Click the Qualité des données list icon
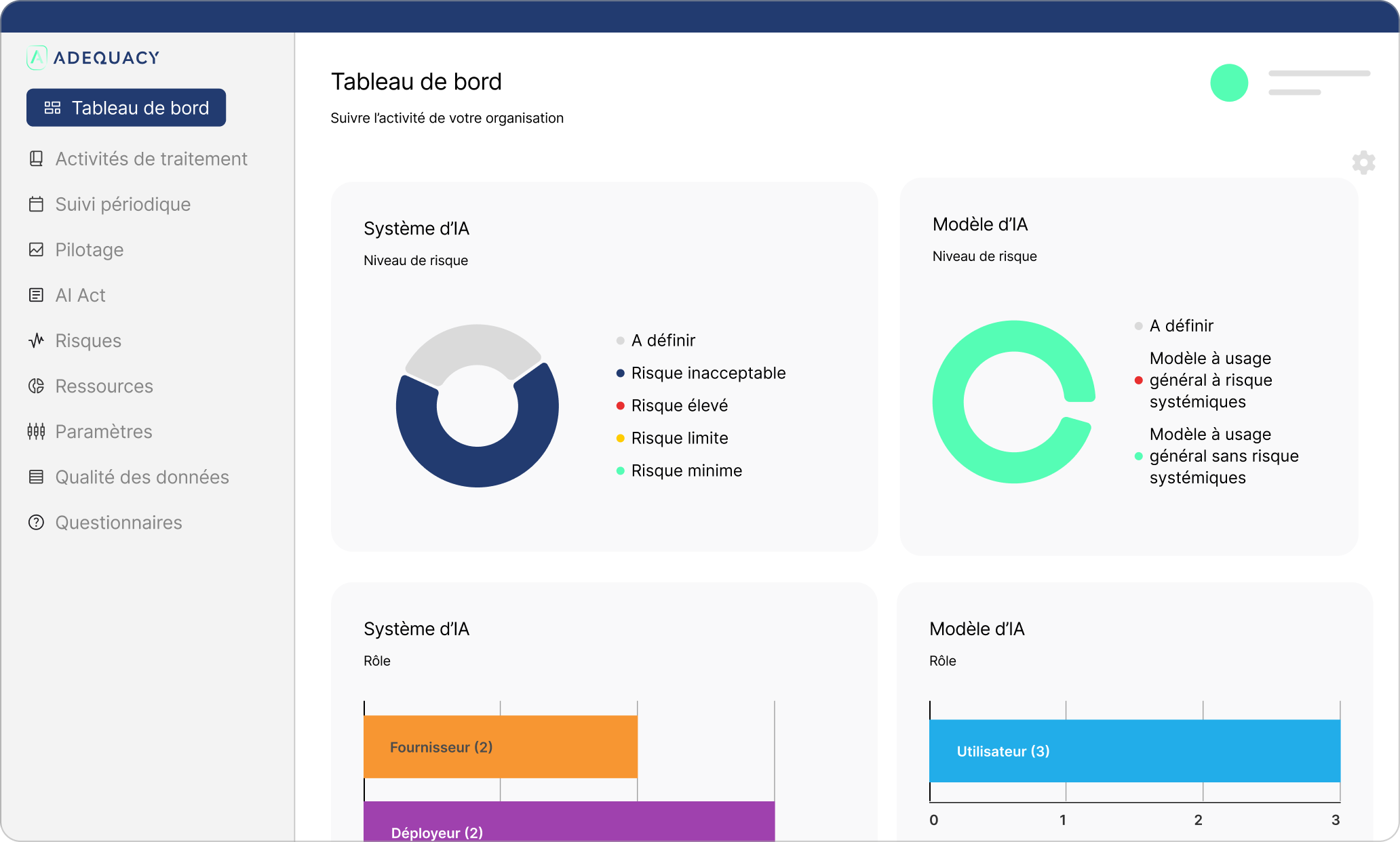 (37, 477)
